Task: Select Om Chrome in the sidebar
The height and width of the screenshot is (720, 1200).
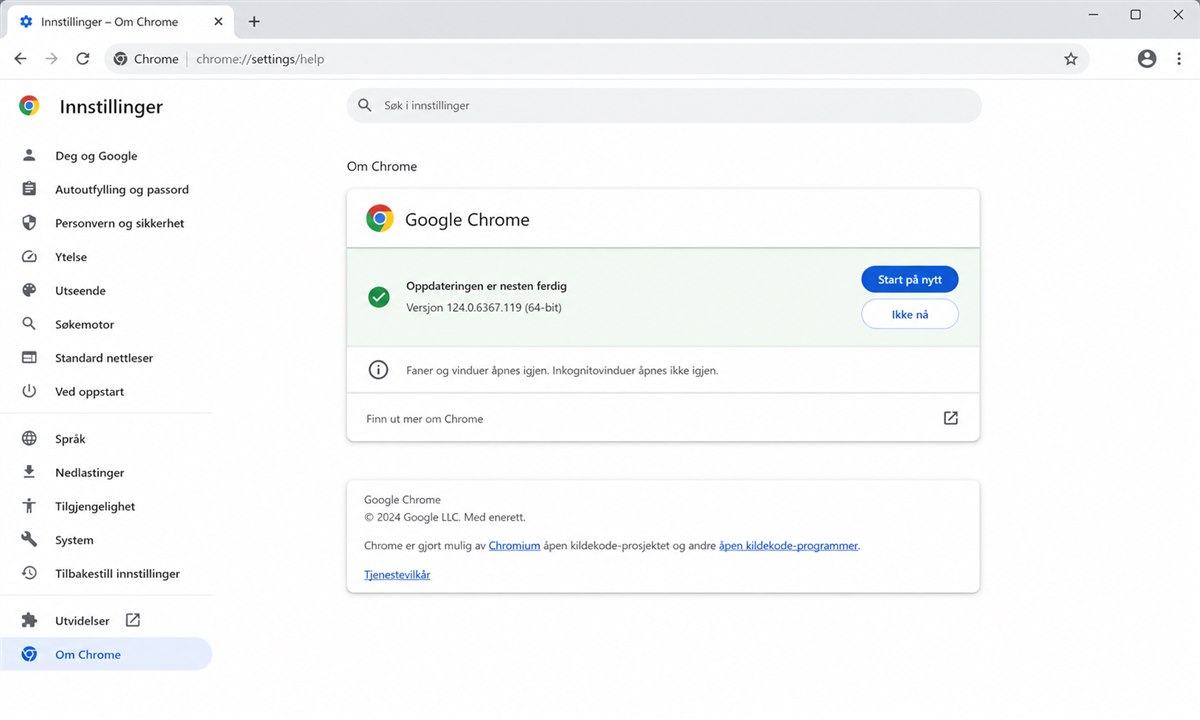Action: click(106, 654)
